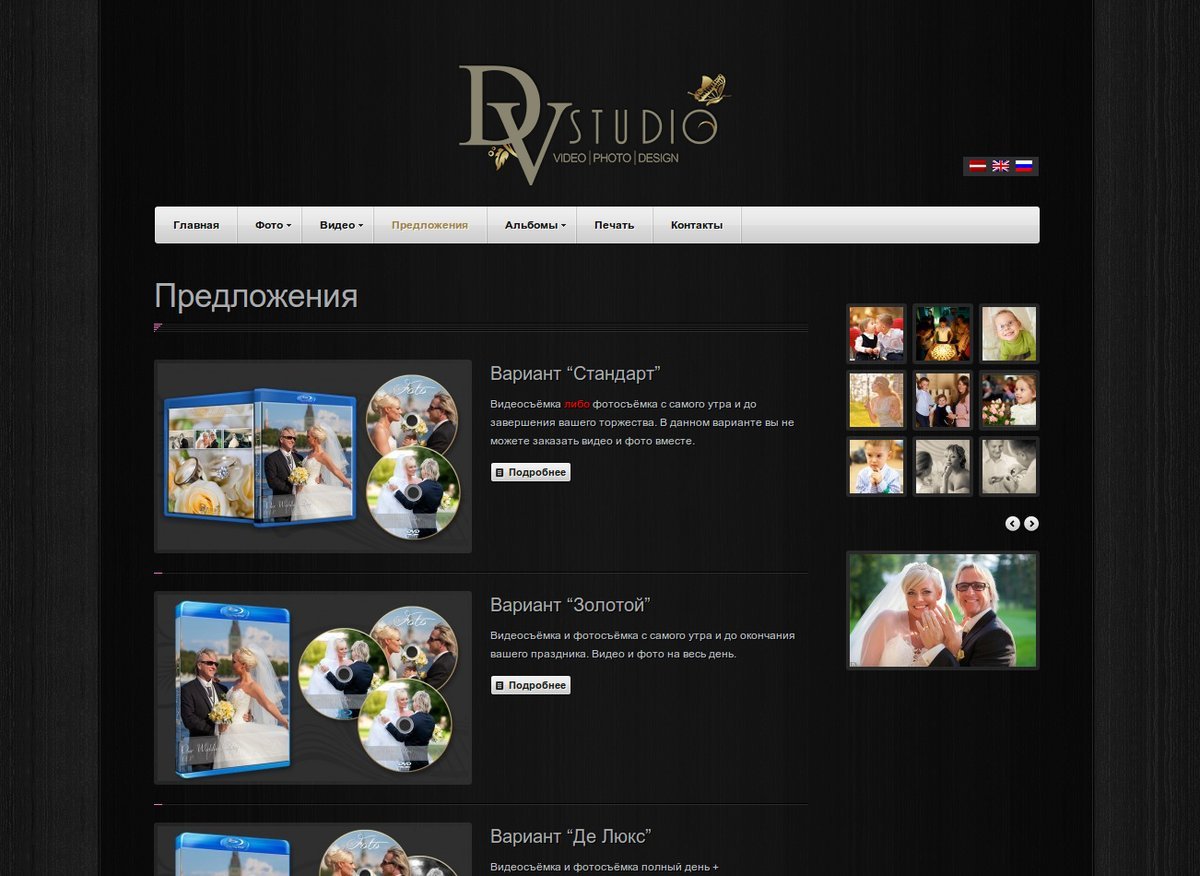Navigate to the Контакты page
The height and width of the screenshot is (876, 1200).
pos(696,225)
